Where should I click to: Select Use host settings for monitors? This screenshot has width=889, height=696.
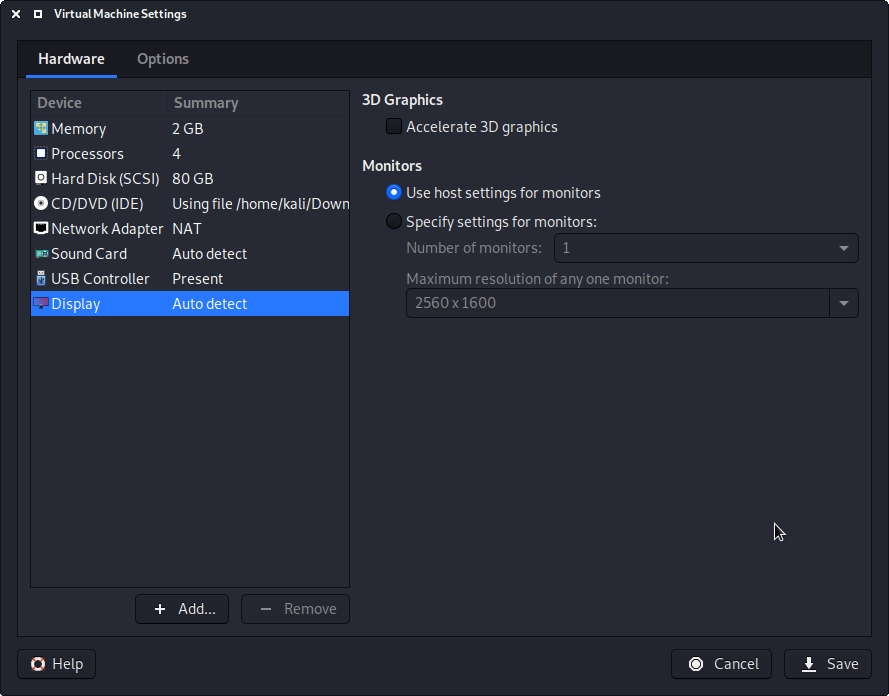[394, 193]
